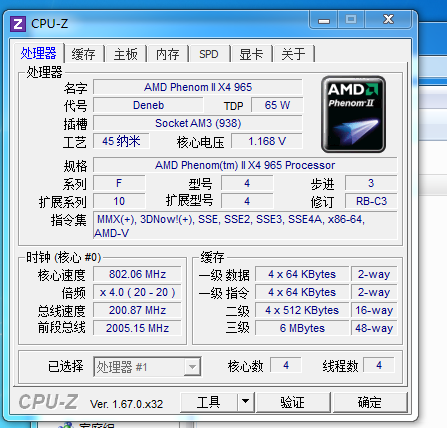The height and width of the screenshot is (428, 447).
Task: Click the version text Ver. 1.67.0.x32
Action: pos(127,404)
